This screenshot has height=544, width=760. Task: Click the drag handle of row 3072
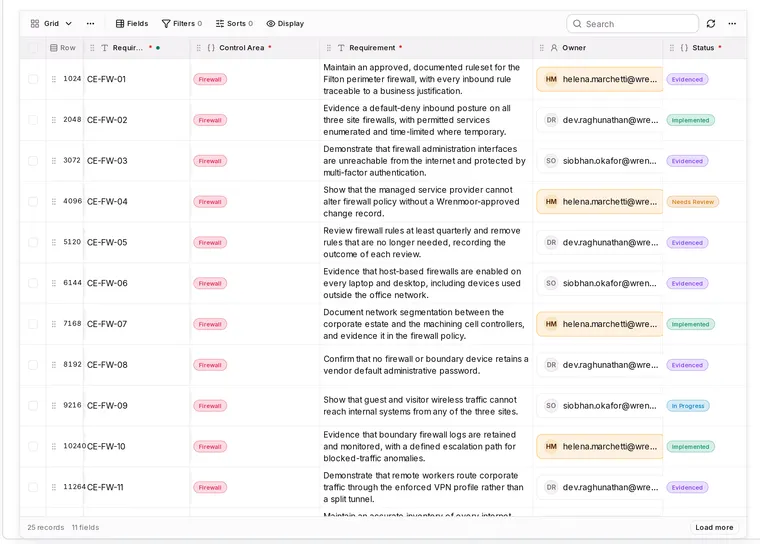coord(54,160)
